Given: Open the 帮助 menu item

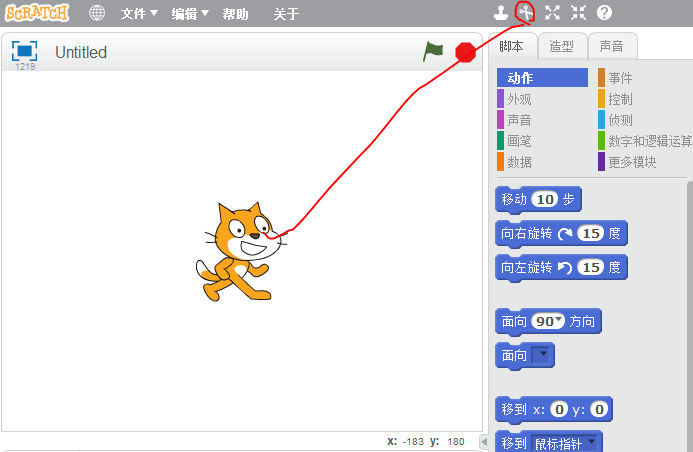Looking at the screenshot, I should pyautogui.click(x=235, y=14).
